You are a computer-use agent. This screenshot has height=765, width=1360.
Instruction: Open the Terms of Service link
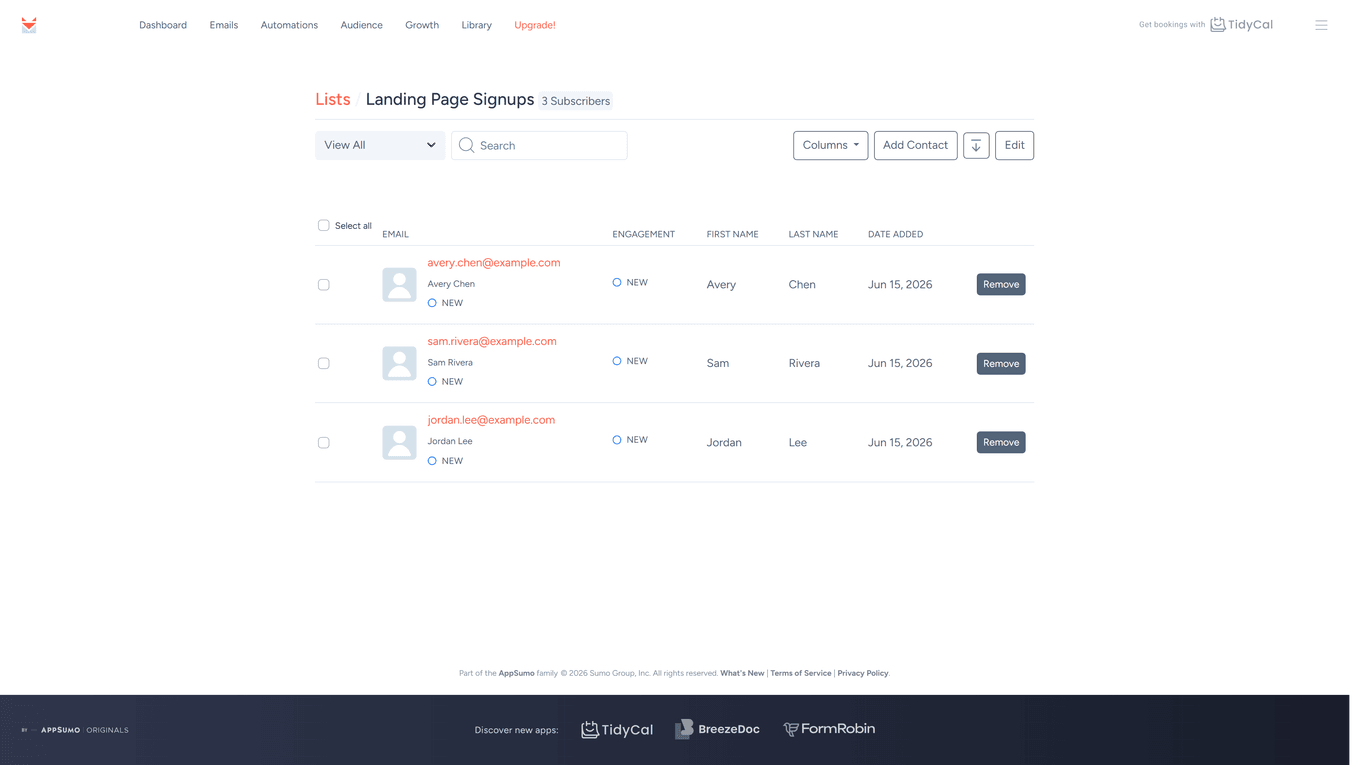[800, 673]
